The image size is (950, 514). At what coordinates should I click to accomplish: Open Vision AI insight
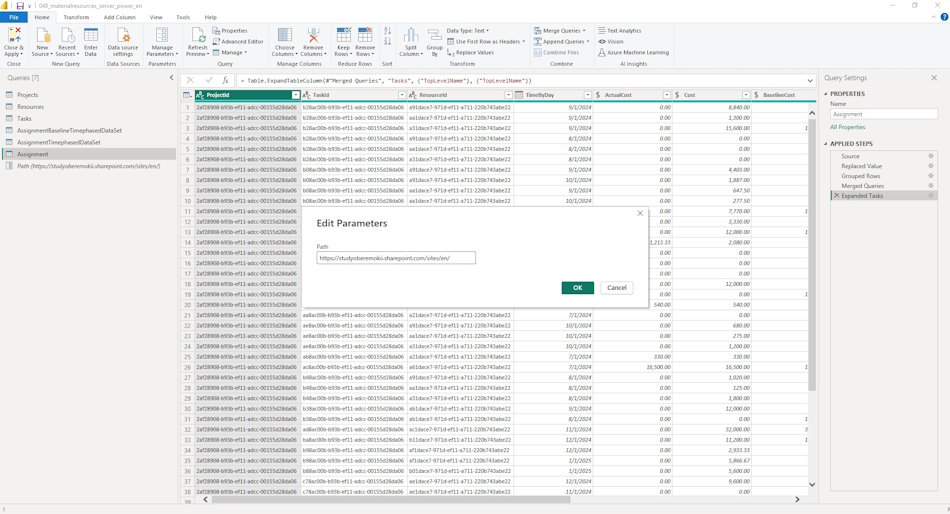pyautogui.click(x=611, y=41)
